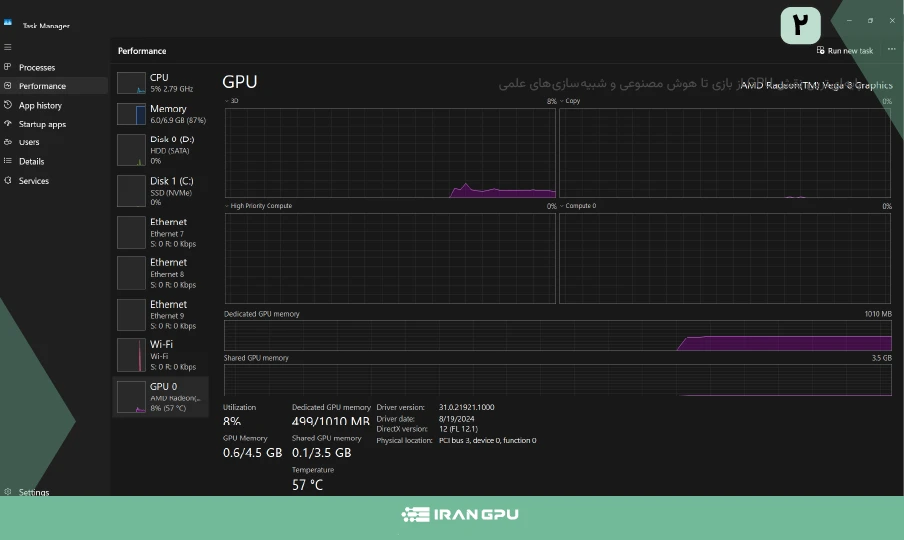Click the Compute 0 graph area
Viewport: 904px width, 540px height.
(725, 258)
